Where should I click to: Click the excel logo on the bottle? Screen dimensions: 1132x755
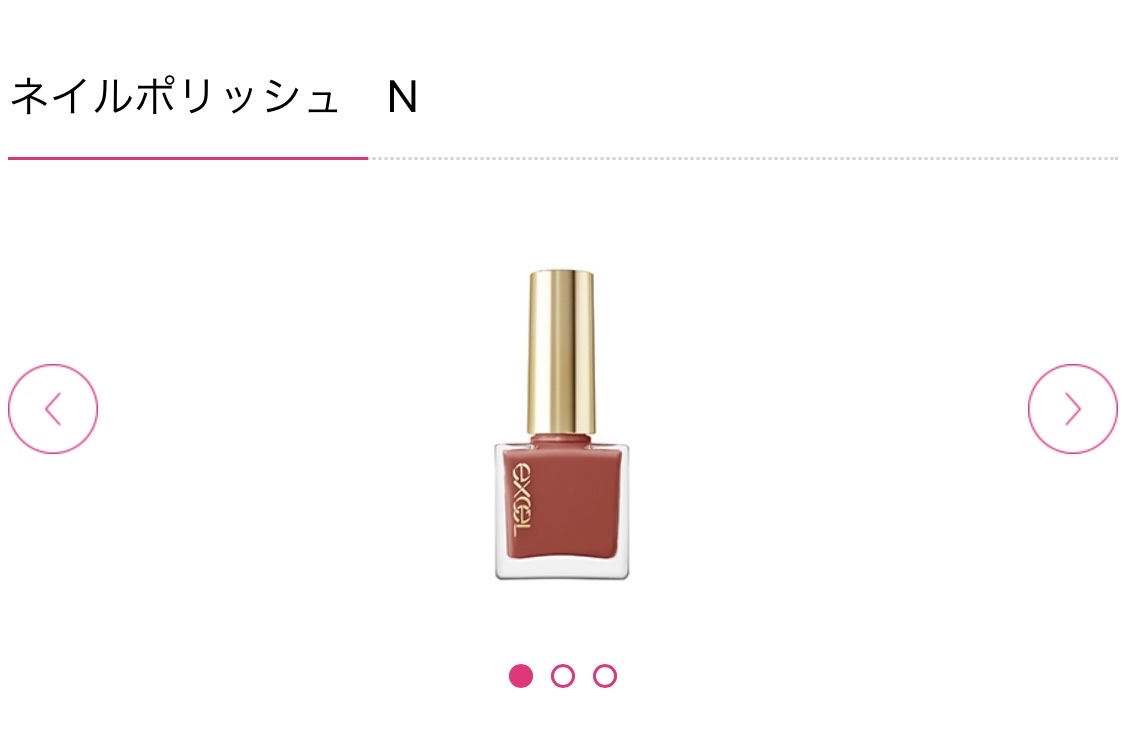(521, 499)
